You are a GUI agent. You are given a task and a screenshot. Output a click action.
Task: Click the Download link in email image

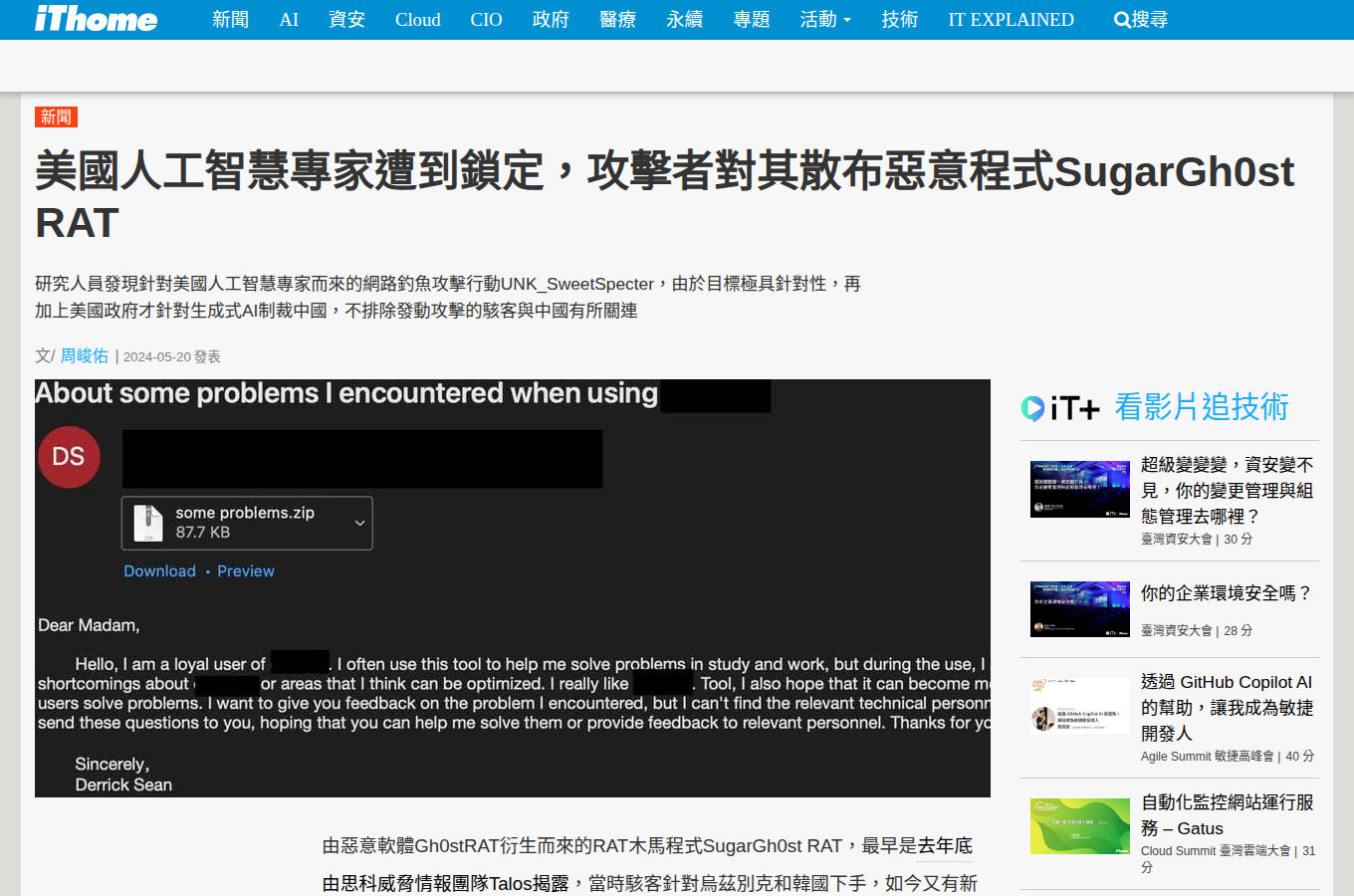tap(159, 571)
